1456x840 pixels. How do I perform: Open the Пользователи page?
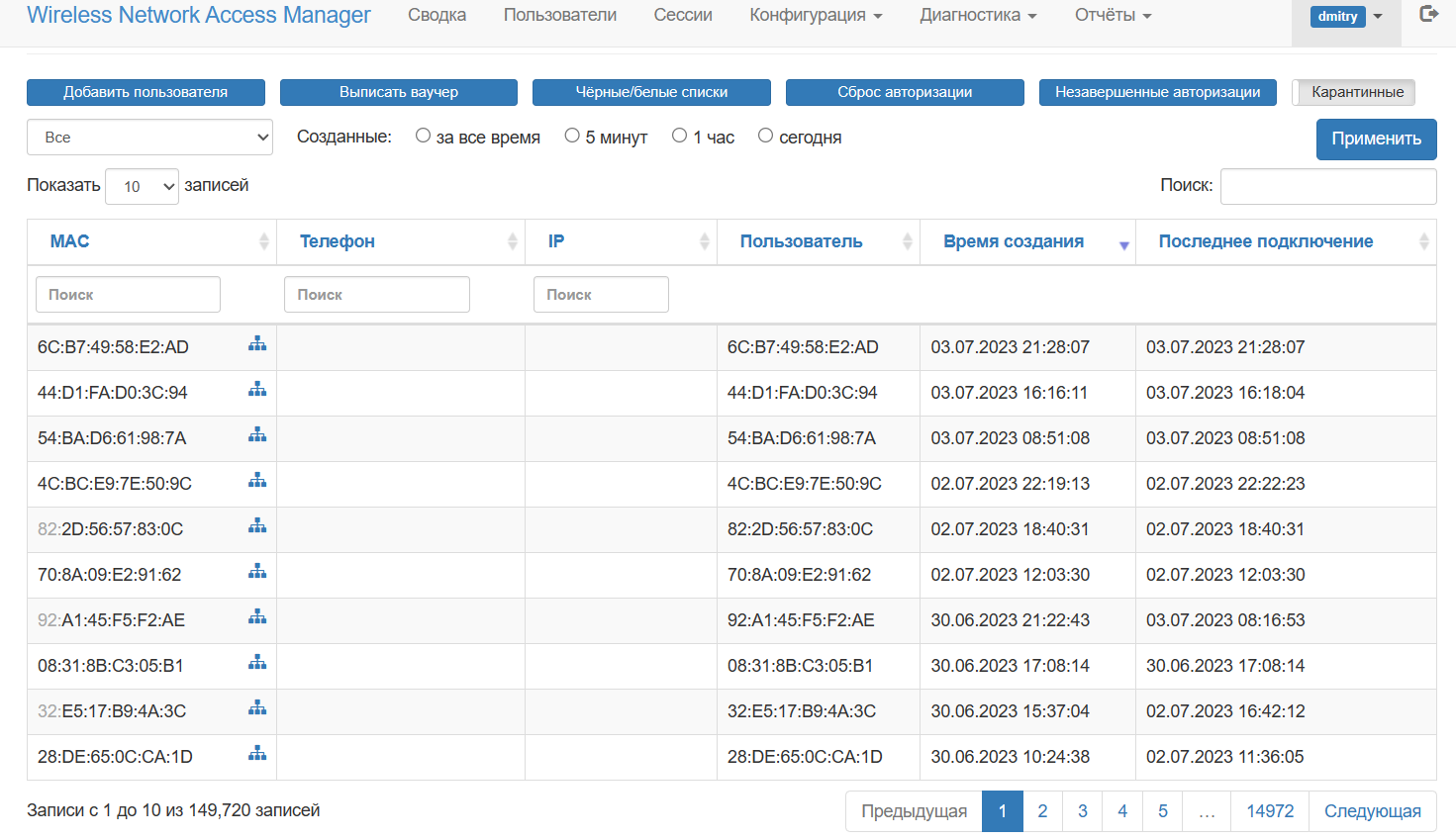tap(560, 16)
